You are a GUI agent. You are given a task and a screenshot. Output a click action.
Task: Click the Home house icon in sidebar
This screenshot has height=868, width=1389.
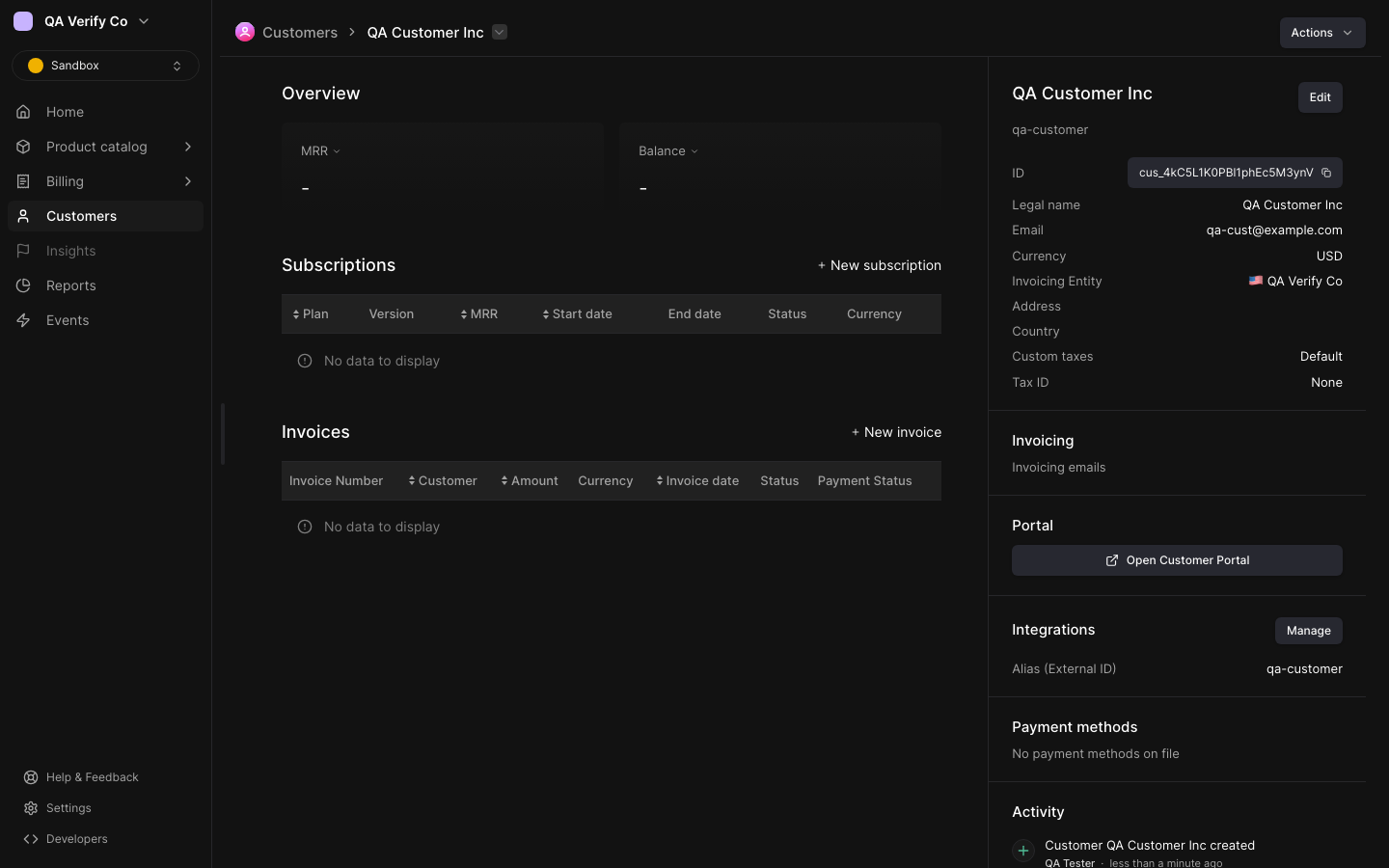point(23,112)
